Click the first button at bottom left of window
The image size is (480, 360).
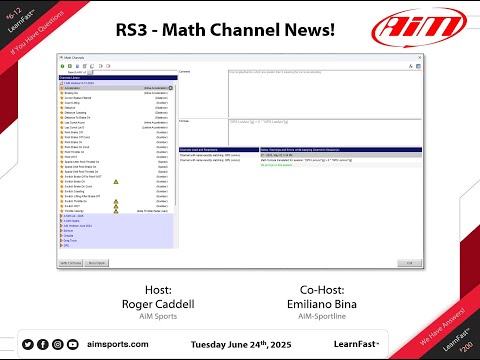click(71, 263)
